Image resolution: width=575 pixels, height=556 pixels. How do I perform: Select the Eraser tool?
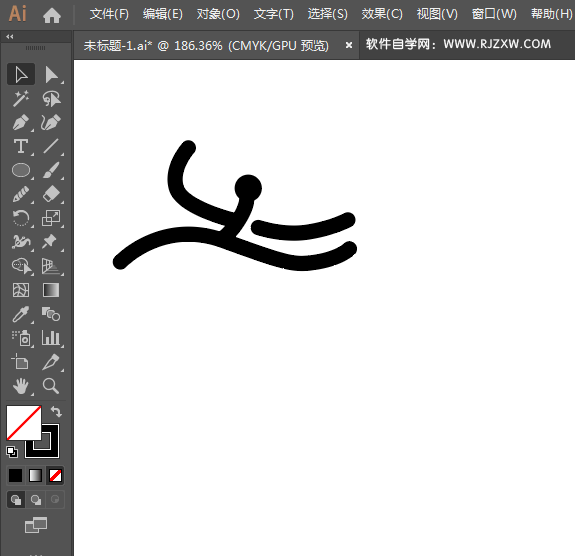click(51, 194)
